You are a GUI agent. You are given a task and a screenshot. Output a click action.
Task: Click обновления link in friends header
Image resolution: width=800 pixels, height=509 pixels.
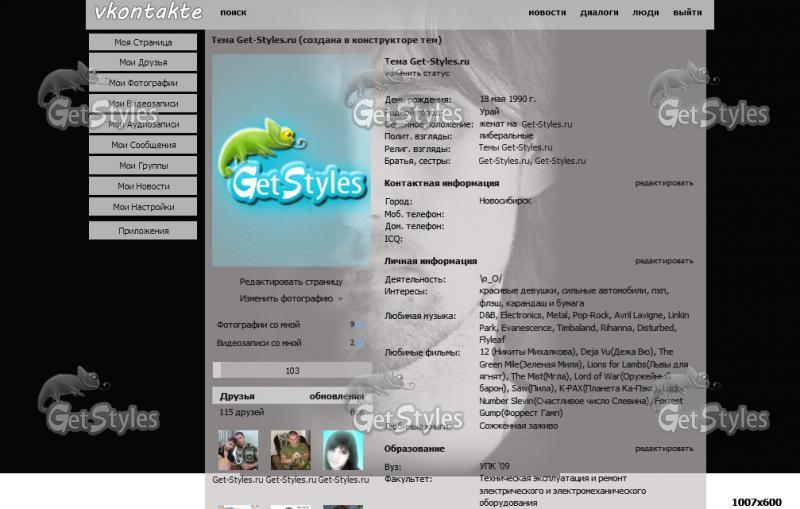tap(337, 396)
